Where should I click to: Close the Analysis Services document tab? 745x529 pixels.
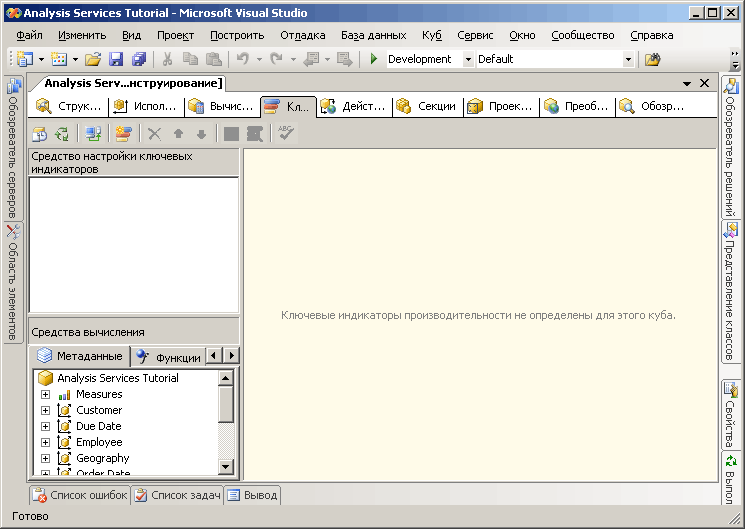(705, 83)
